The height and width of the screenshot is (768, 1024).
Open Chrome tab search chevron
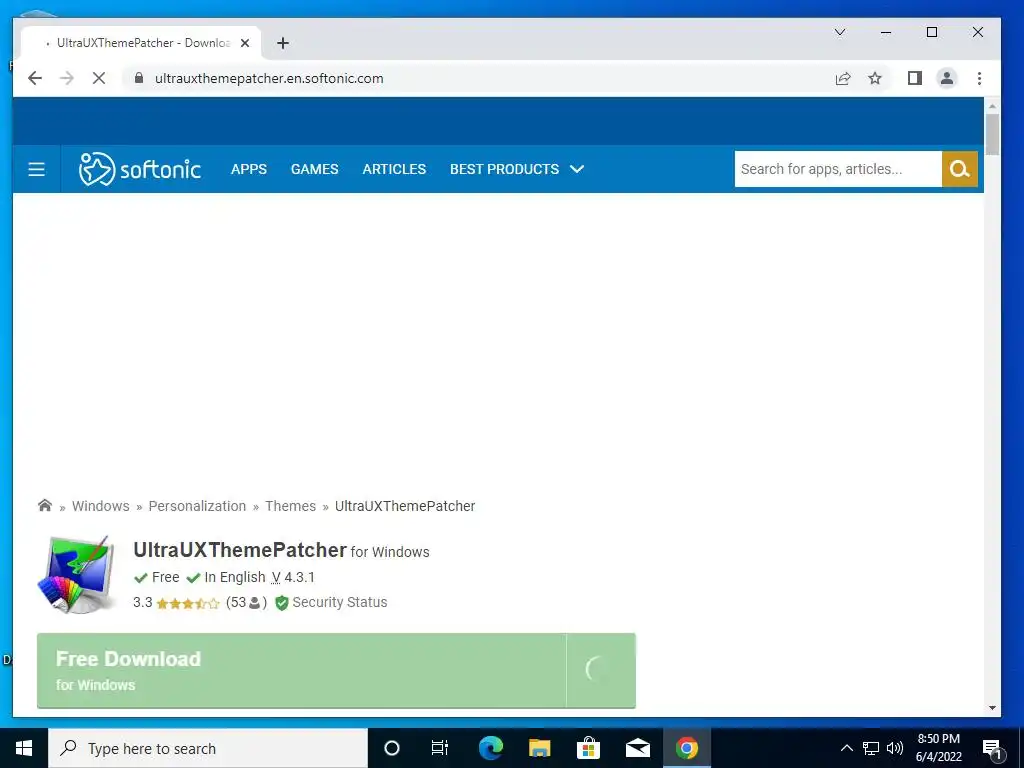tap(840, 32)
